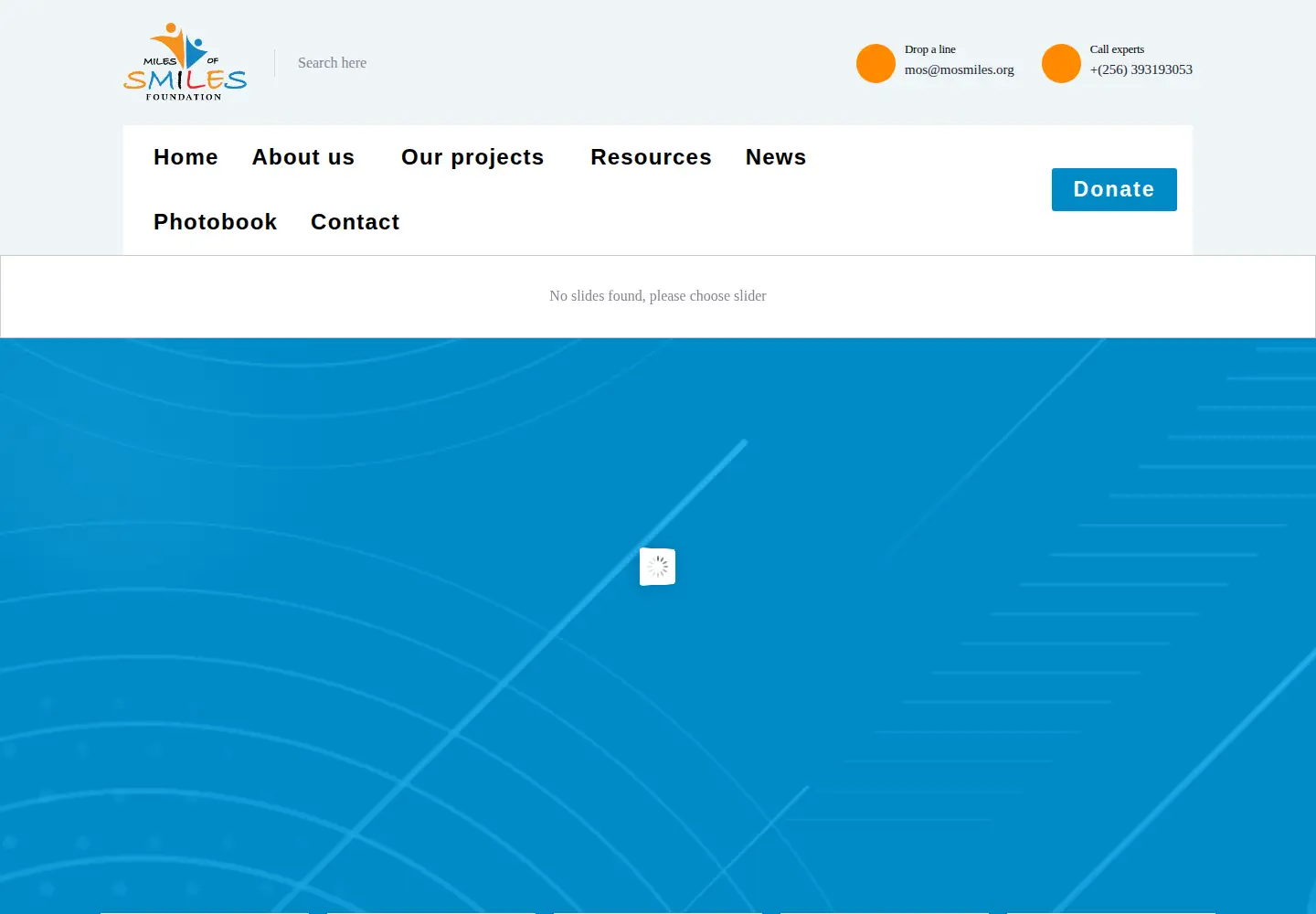Click the 'Drop a line' label
Screen dimensions: 1316x914
pos(930,49)
